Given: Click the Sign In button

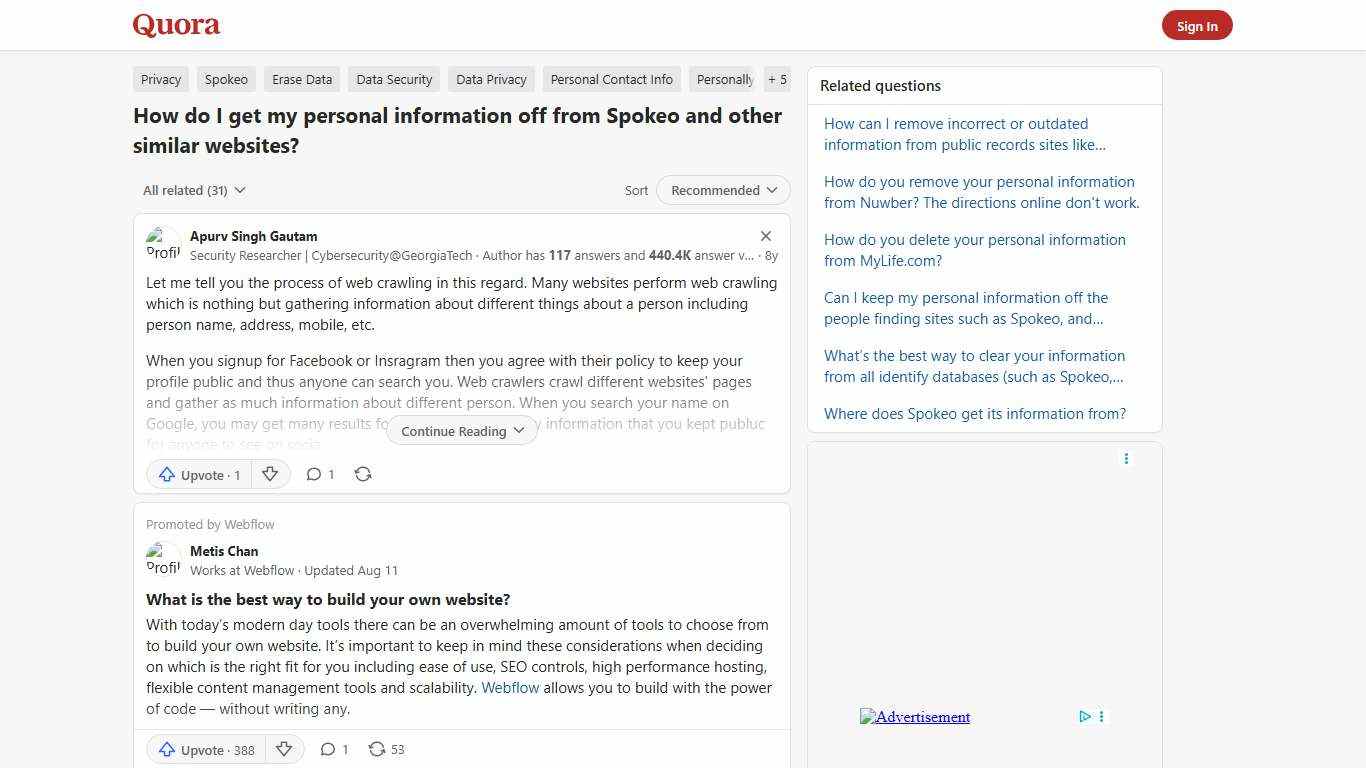Looking at the screenshot, I should [x=1197, y=25].
